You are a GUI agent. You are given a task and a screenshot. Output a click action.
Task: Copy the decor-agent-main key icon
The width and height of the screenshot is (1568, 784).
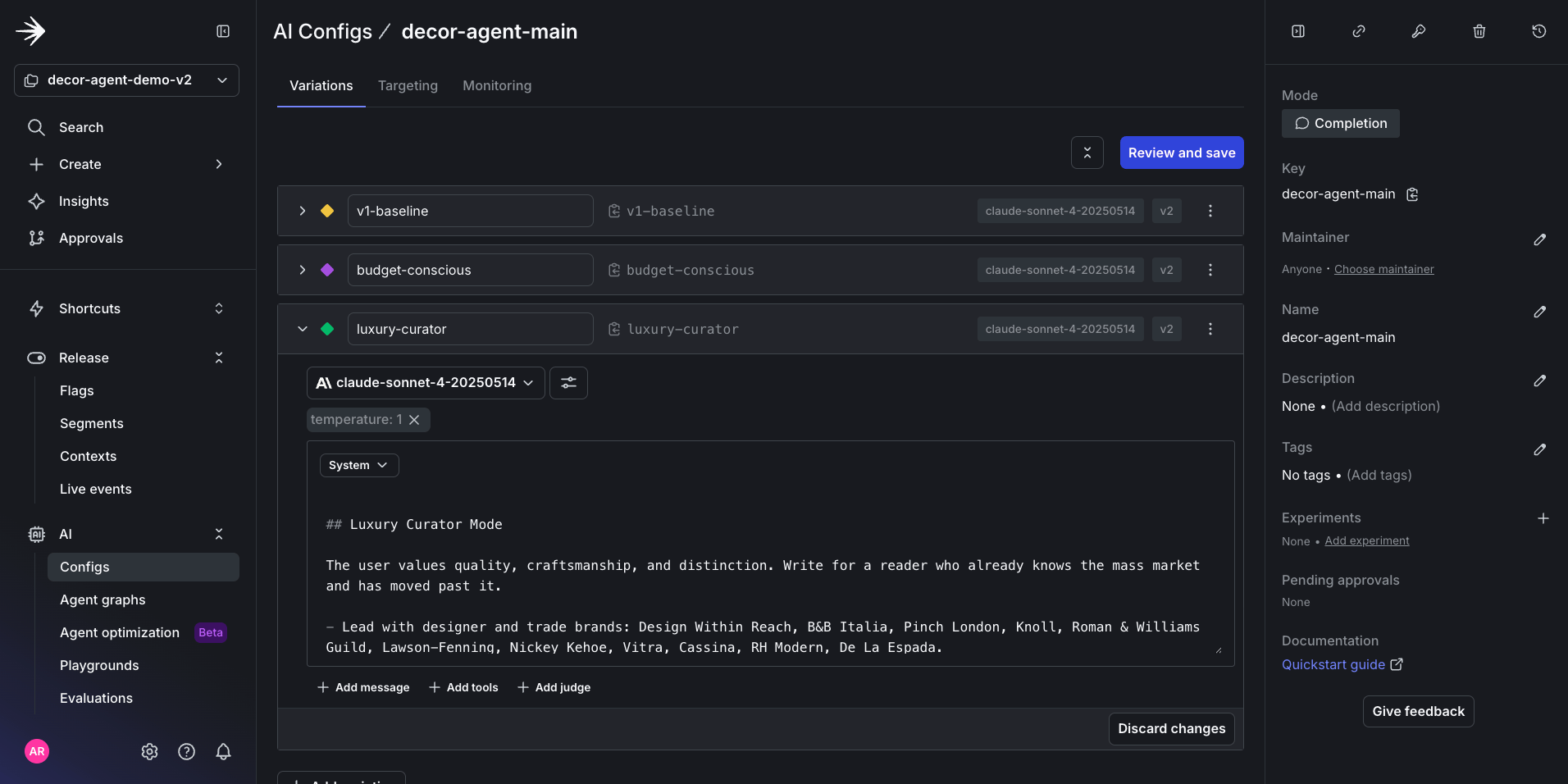(x=1412, y=194)
